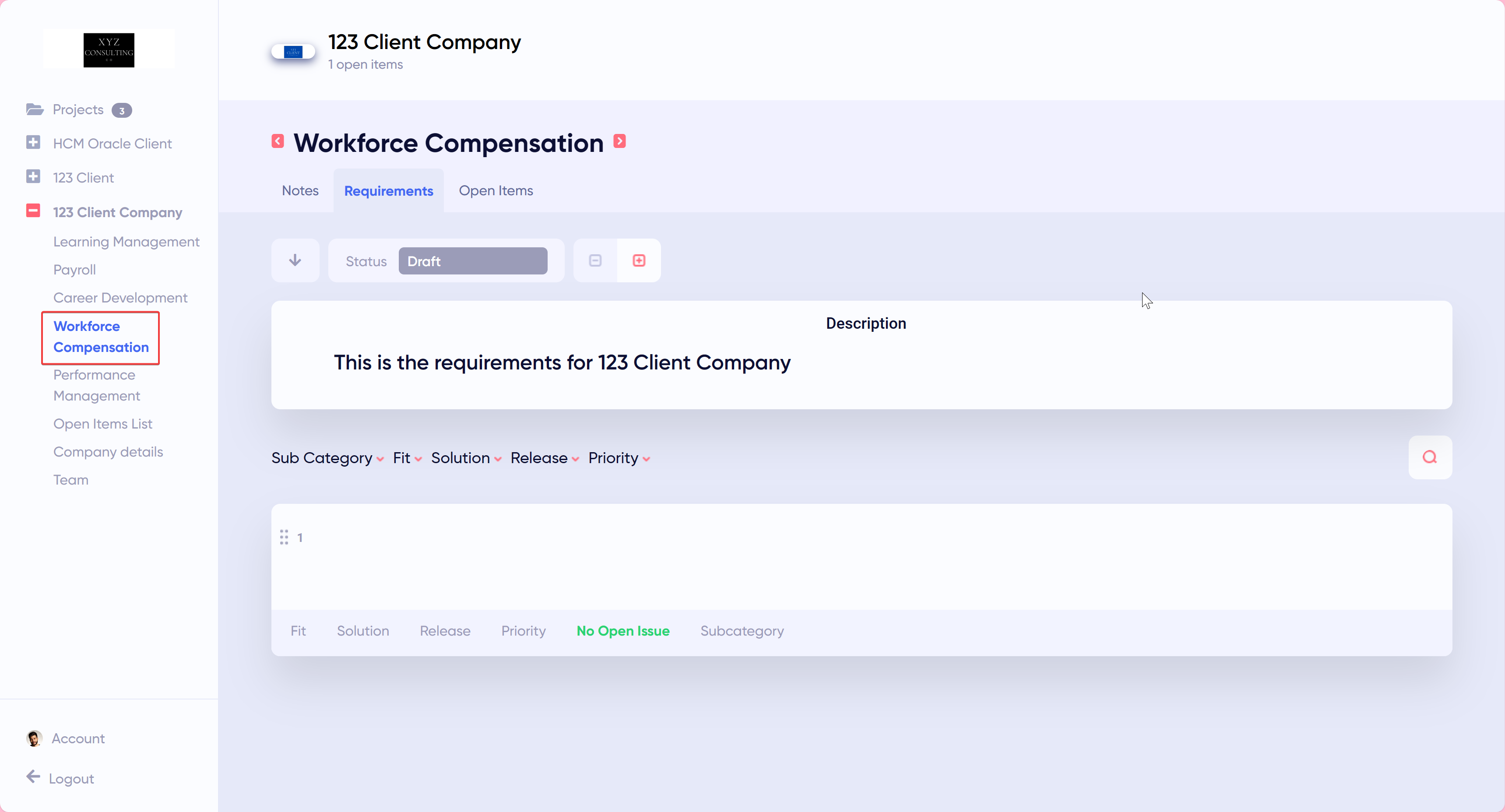Click the down arrow download icon
Viewport: 1505px width, 812px height.
(x=295, y=260)
